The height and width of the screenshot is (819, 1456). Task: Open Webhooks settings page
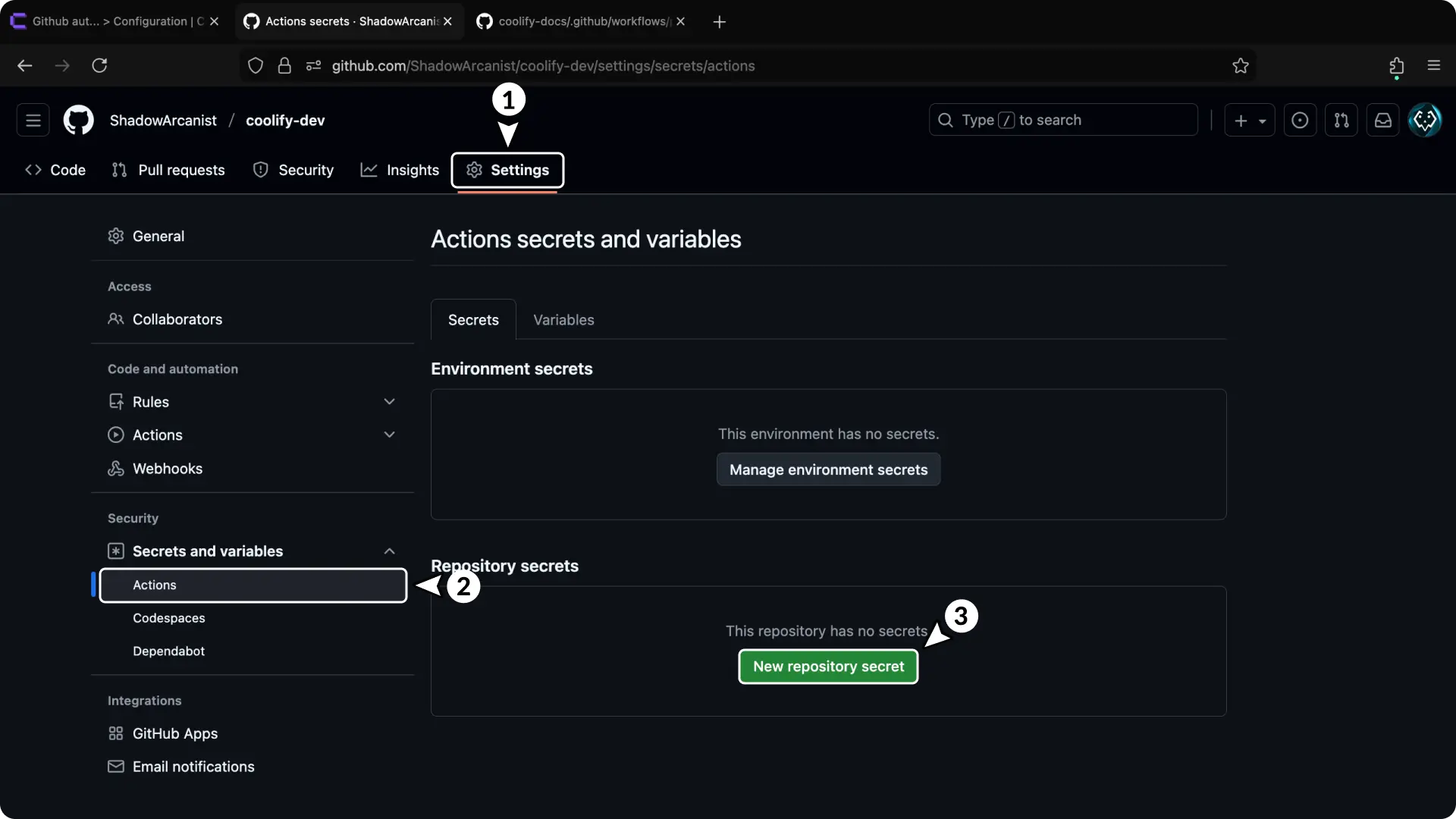pos(167,469)
